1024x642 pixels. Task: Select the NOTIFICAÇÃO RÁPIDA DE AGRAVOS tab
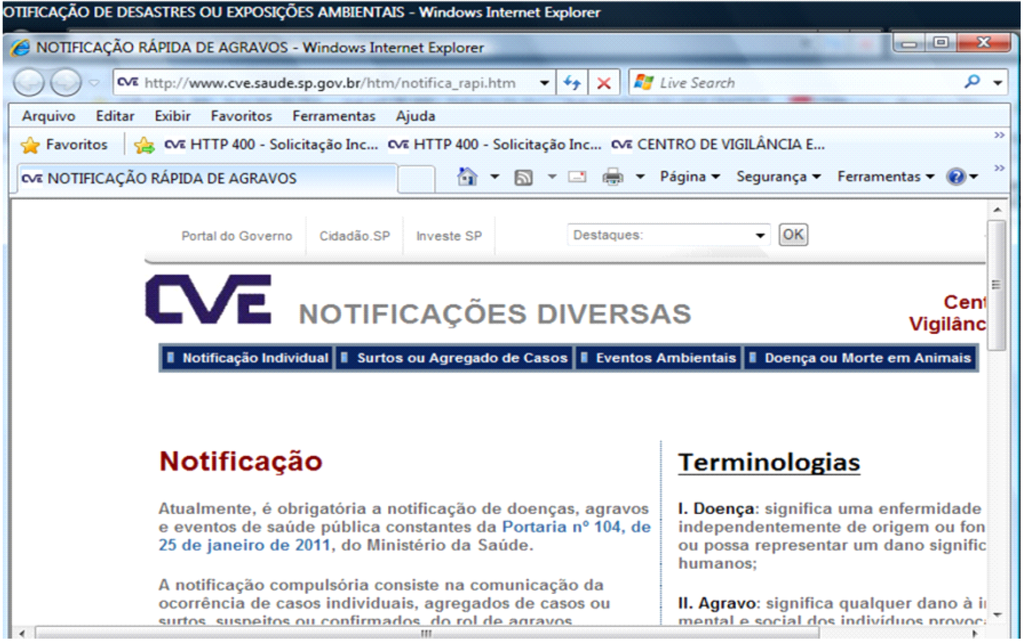pos(206,178)
